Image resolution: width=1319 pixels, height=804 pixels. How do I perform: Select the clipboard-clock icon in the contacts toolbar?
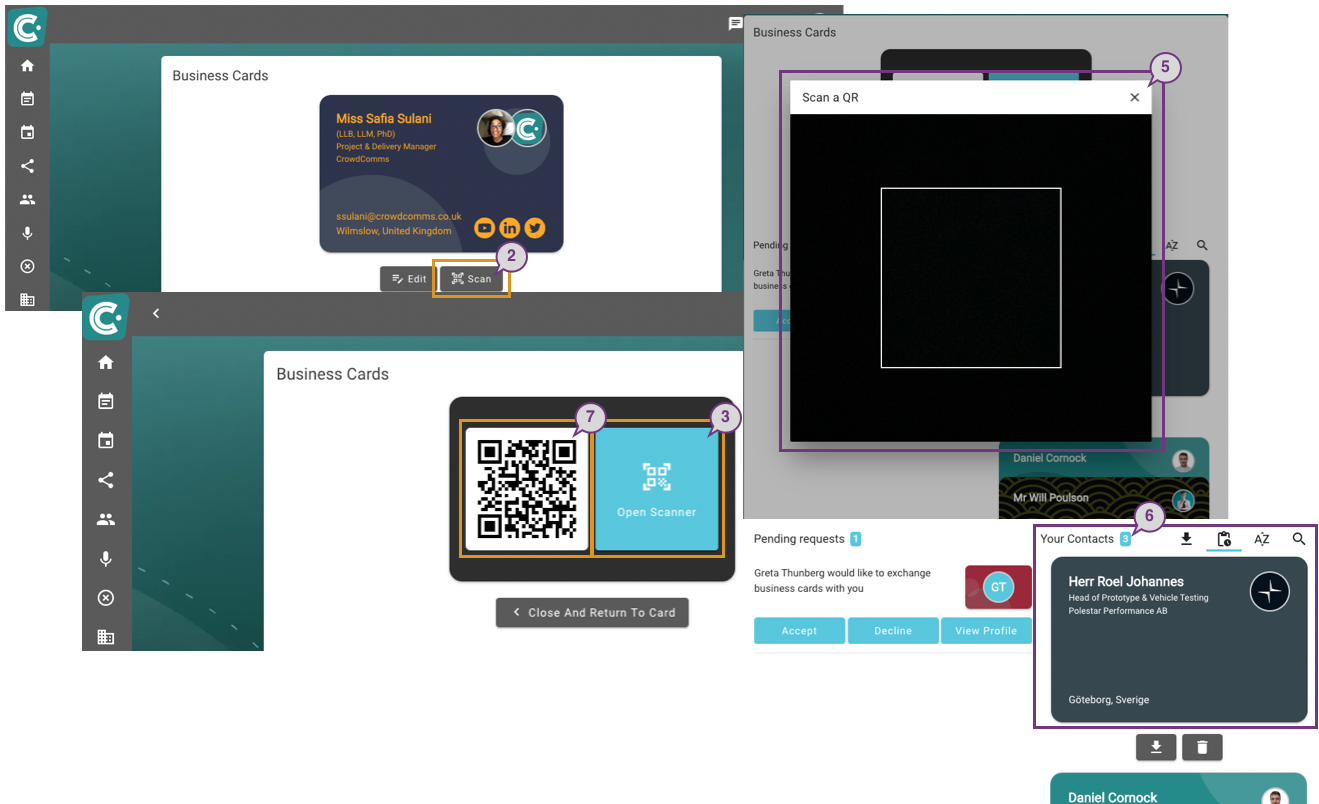click(x=1224, y=539)
